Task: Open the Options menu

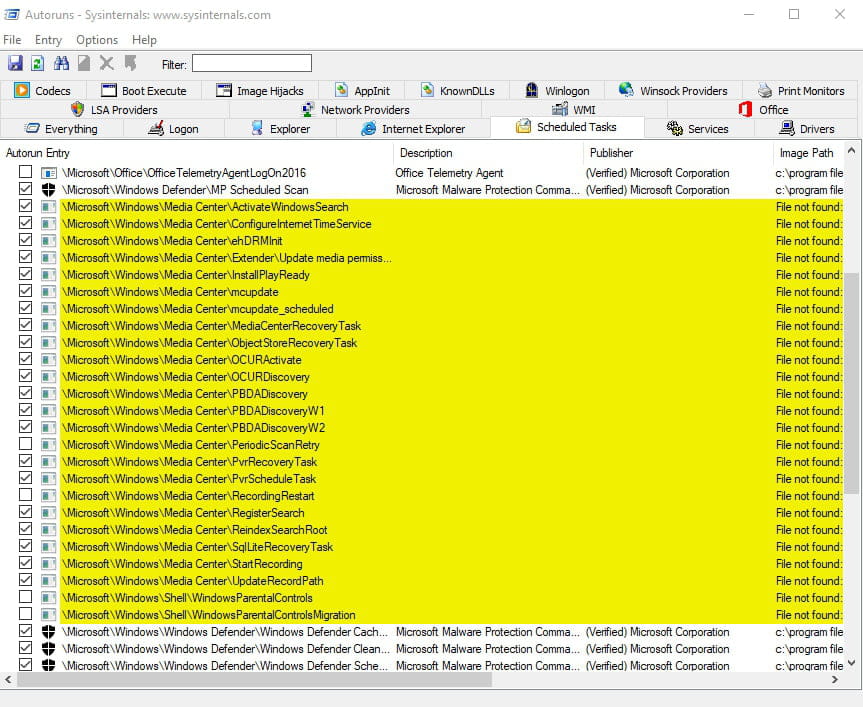Action: [x=97, y=40]
